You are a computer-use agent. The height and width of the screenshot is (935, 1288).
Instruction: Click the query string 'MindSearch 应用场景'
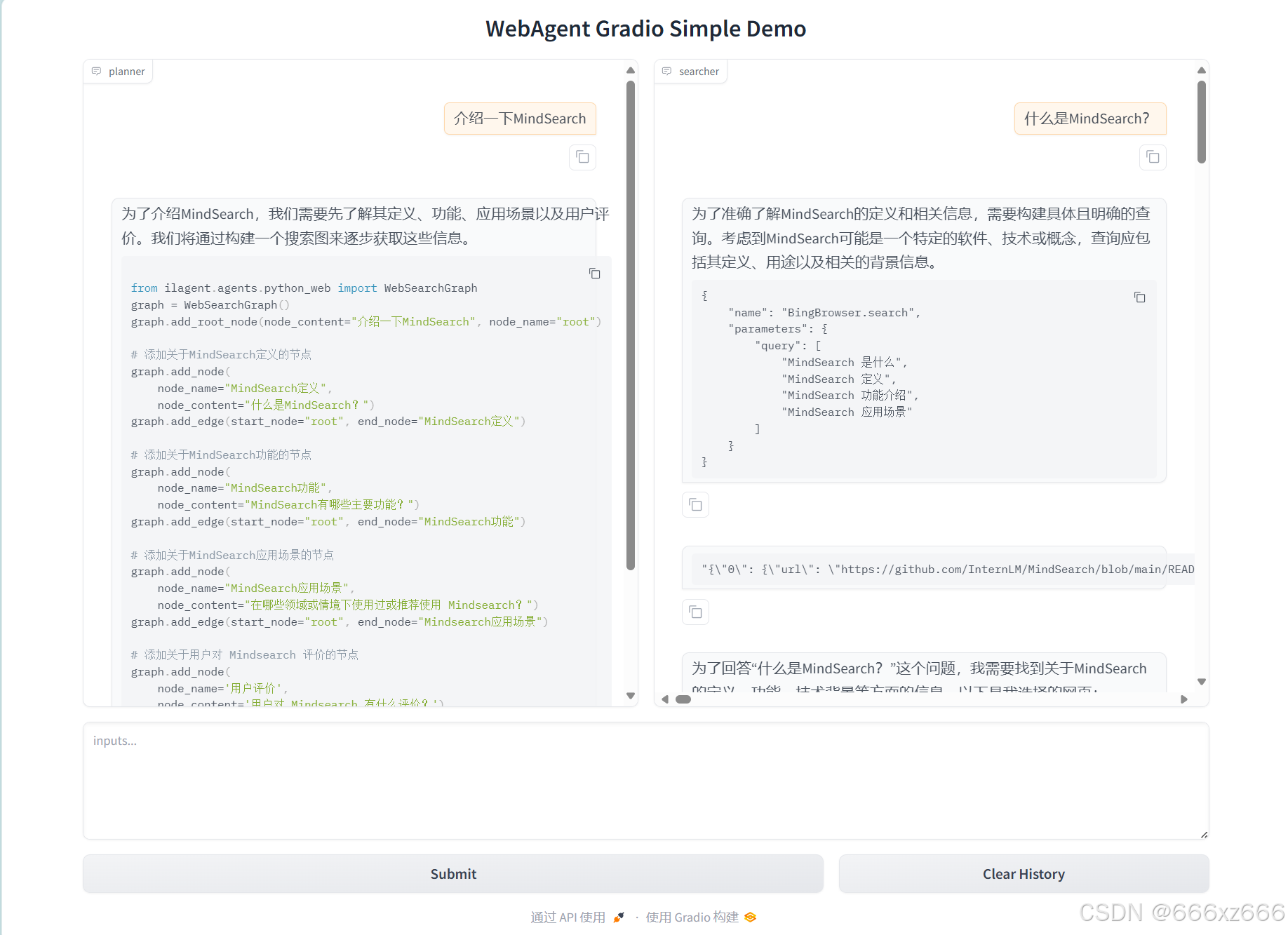click(847, 412)
